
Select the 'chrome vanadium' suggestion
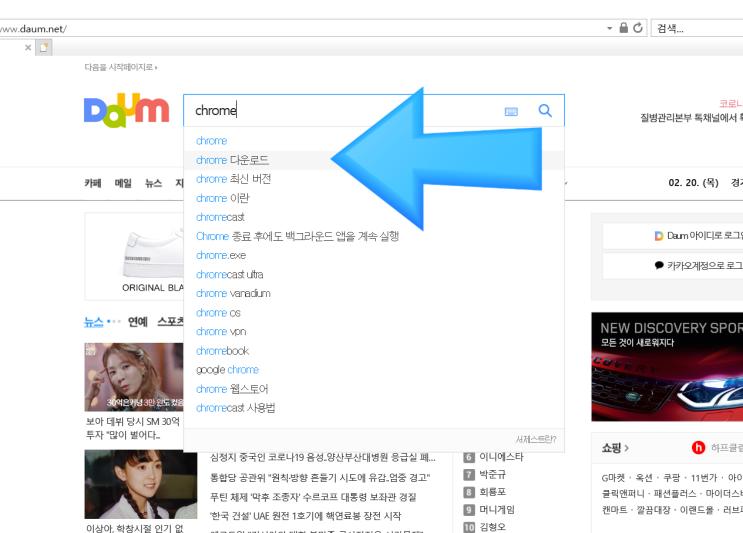(x=374, y=293)
